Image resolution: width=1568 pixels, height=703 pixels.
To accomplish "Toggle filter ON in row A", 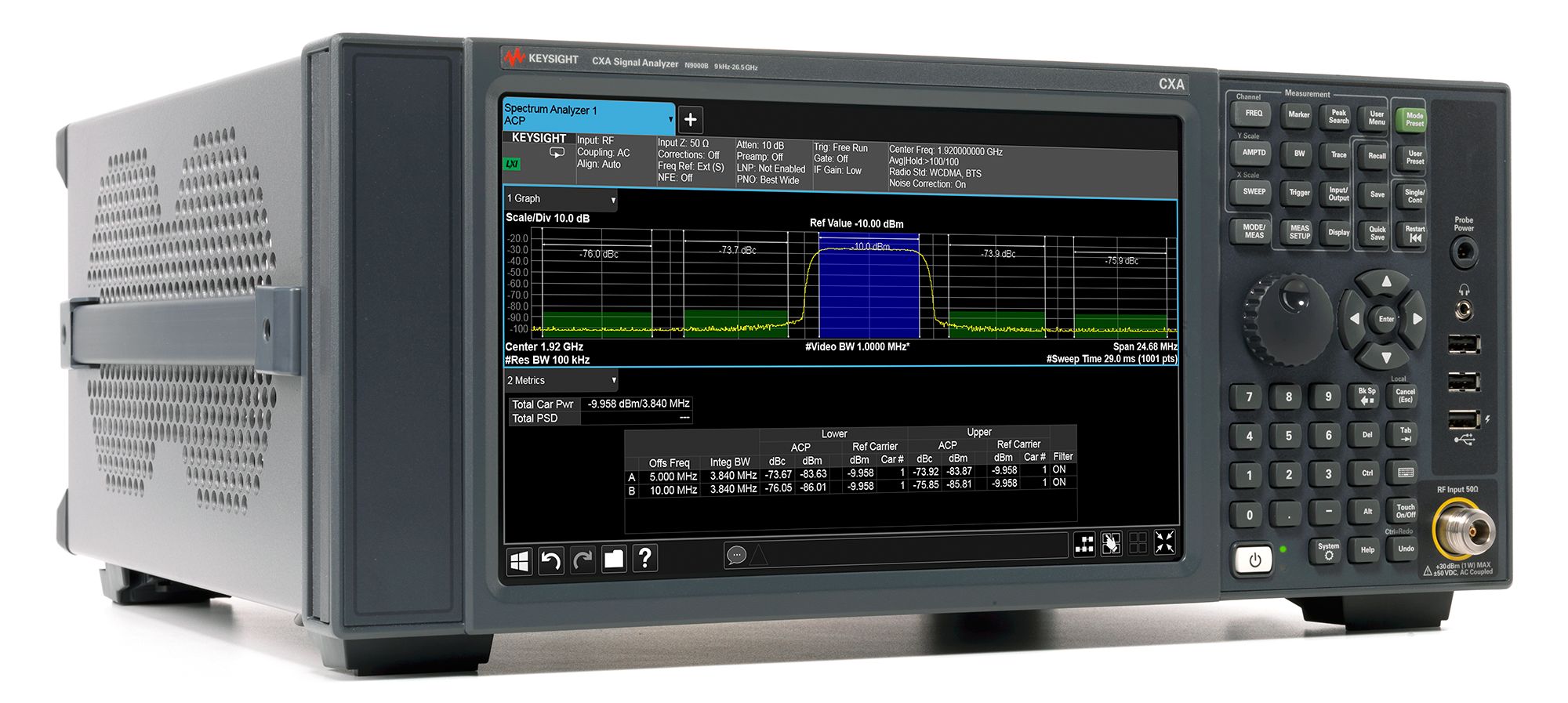I will tap(1059, 469).
